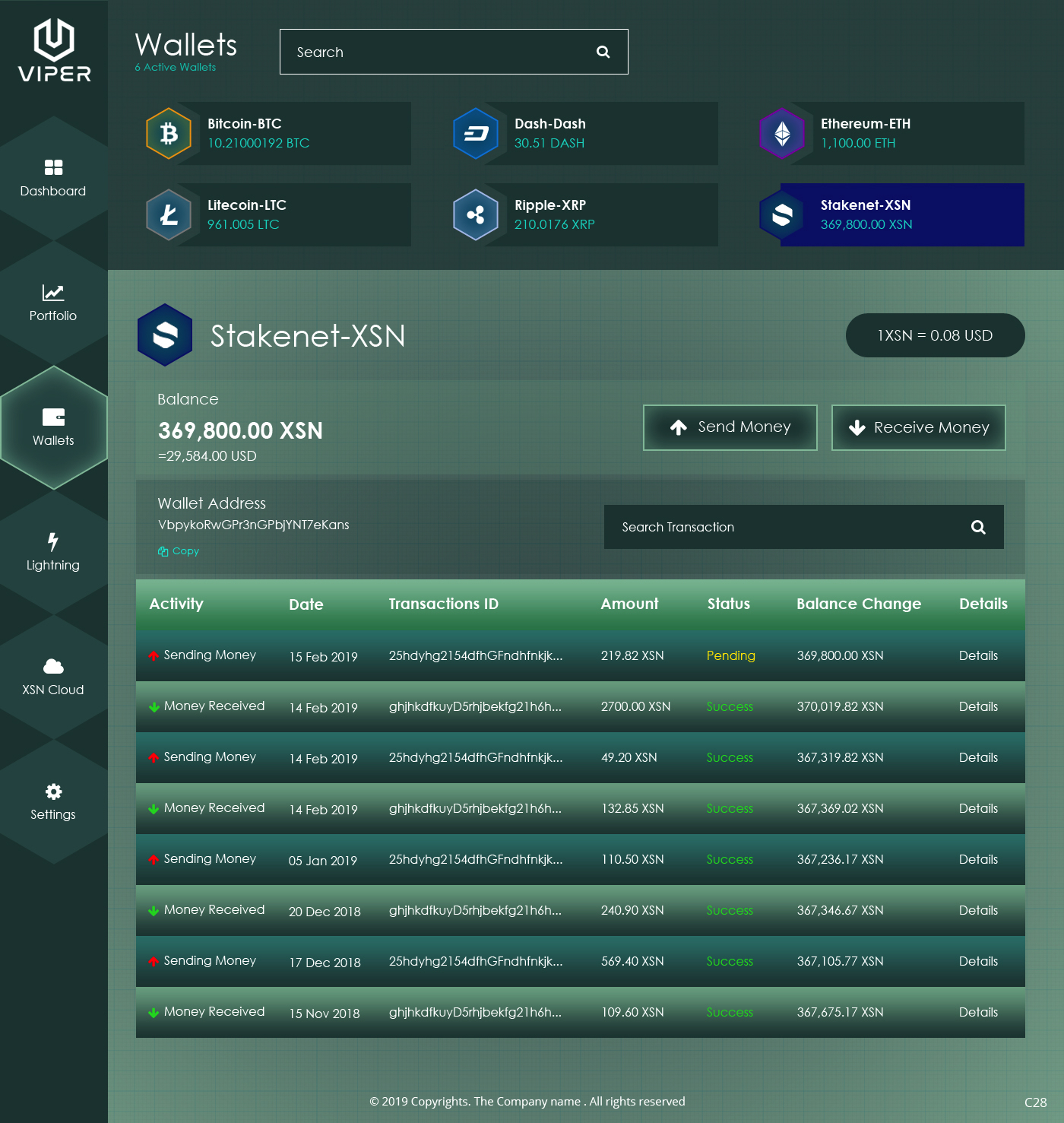Click the copy icon under wallet address
Image resolution: width=1064 pixels, height=1123 pixels.
coord(163,551)
